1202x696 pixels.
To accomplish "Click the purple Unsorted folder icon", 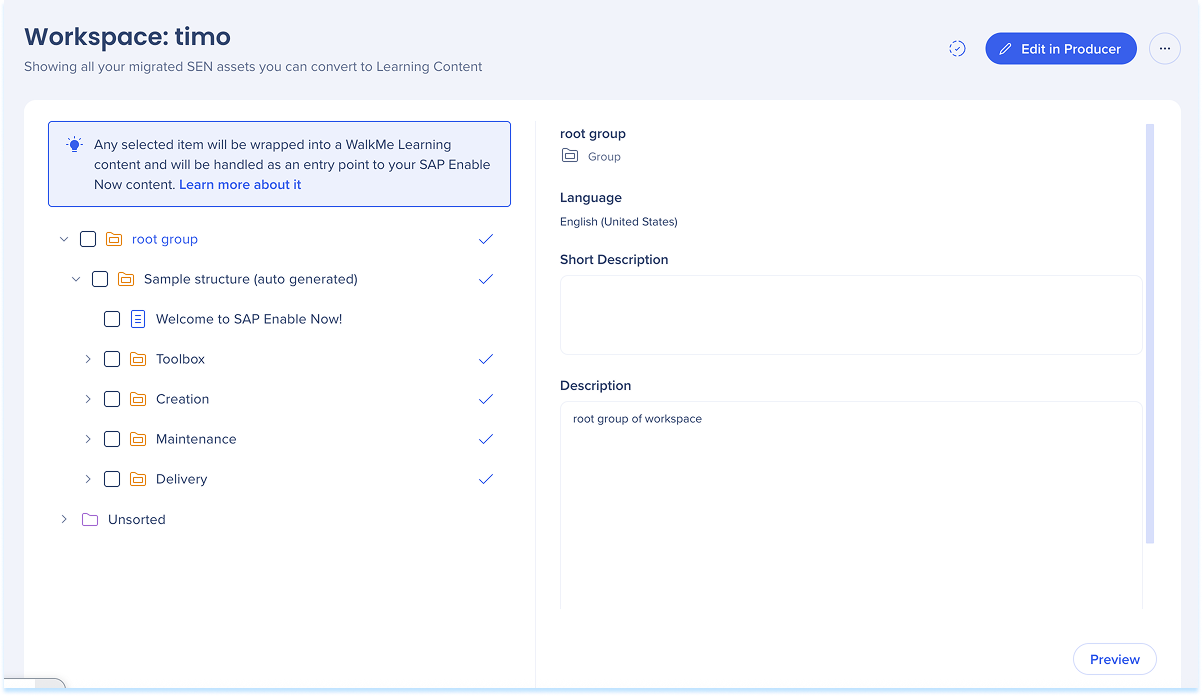I will point(90,520).
